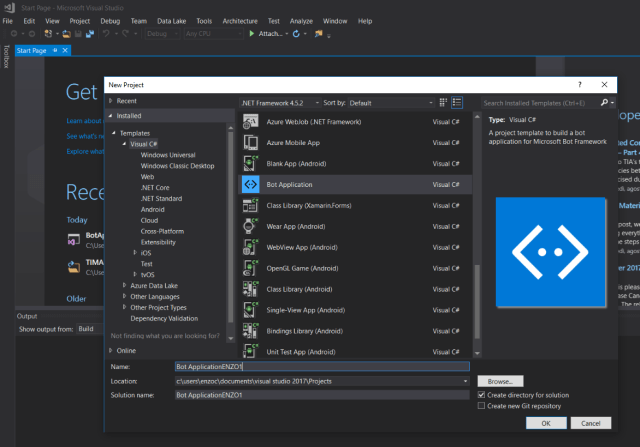Enable Create new Git repository checkbox
The height and width of the screenshot is (447, 640).
click(482, 406)
